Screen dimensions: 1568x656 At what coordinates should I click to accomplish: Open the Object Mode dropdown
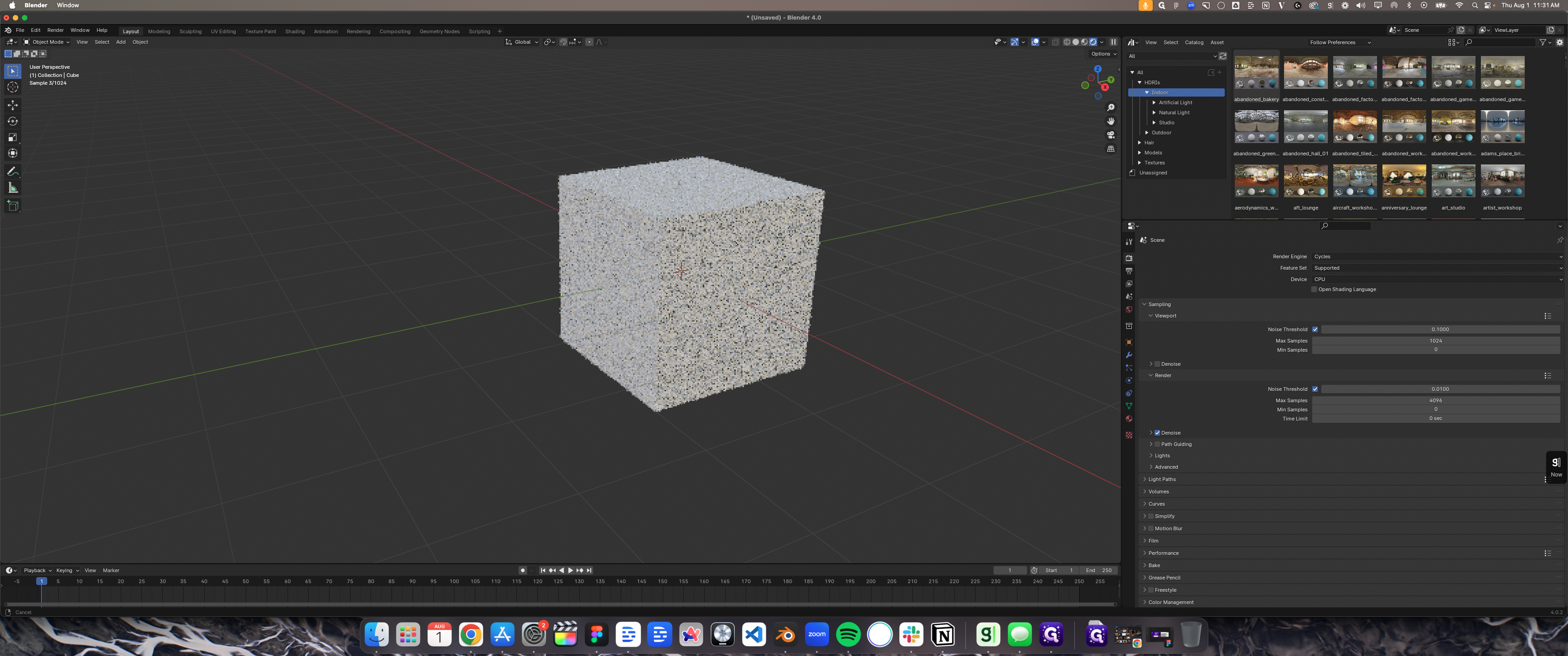click(46, 42)
